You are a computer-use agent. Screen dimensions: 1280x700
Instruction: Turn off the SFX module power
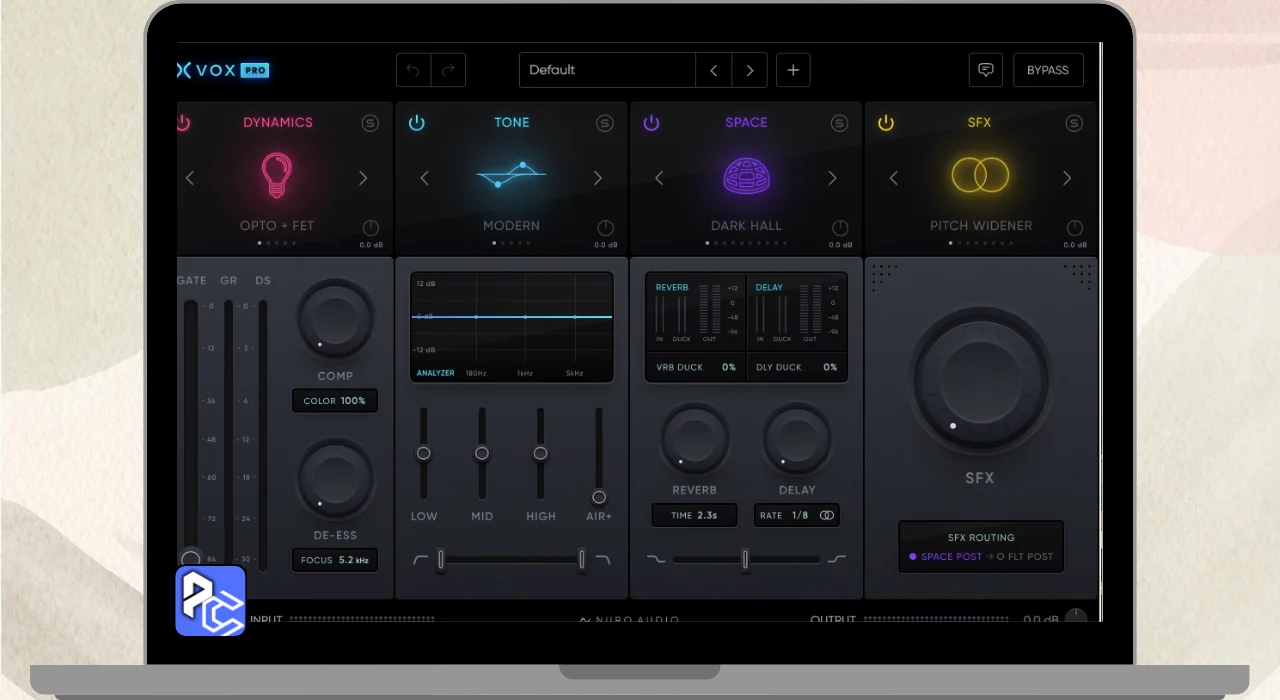pos(886,123)
